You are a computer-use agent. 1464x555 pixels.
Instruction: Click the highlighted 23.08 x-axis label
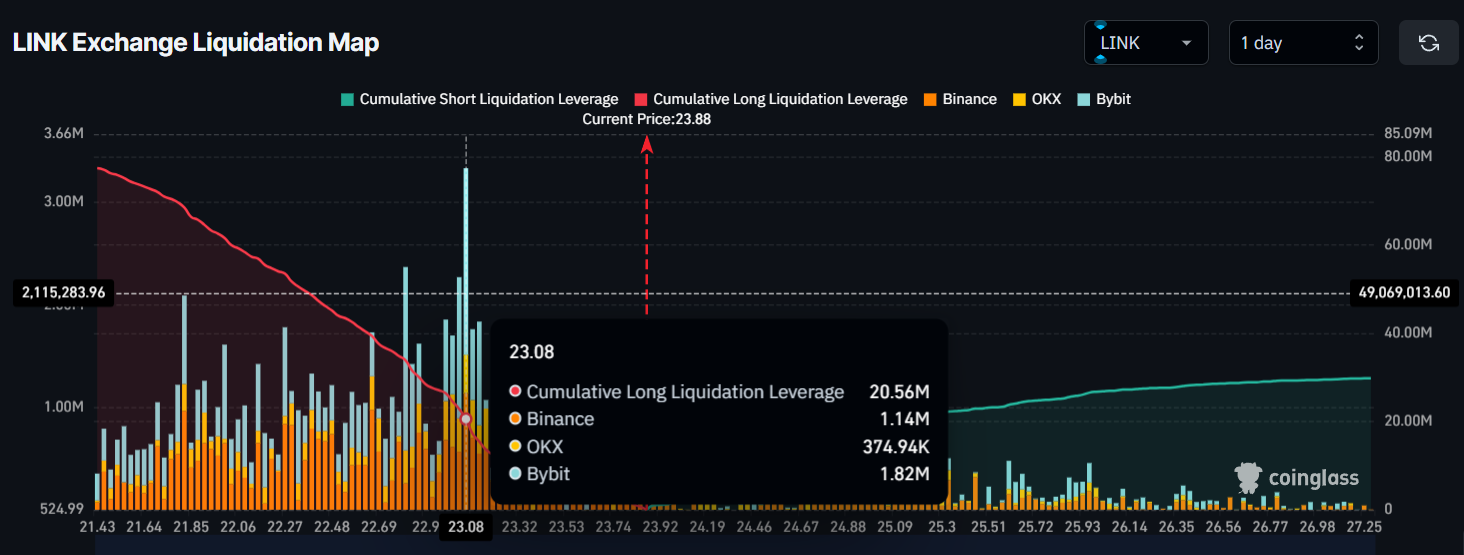pos(466,527)
